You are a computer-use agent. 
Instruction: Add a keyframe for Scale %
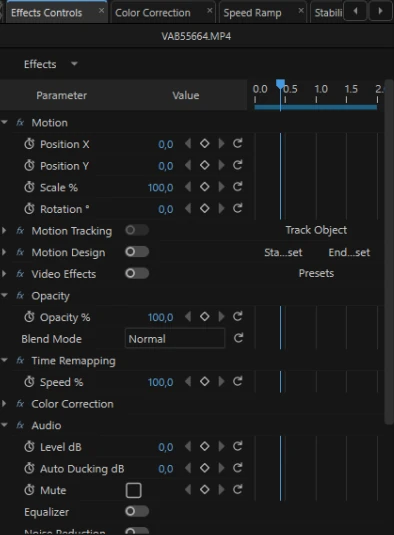pyautogui.click(x=205, y=187)
